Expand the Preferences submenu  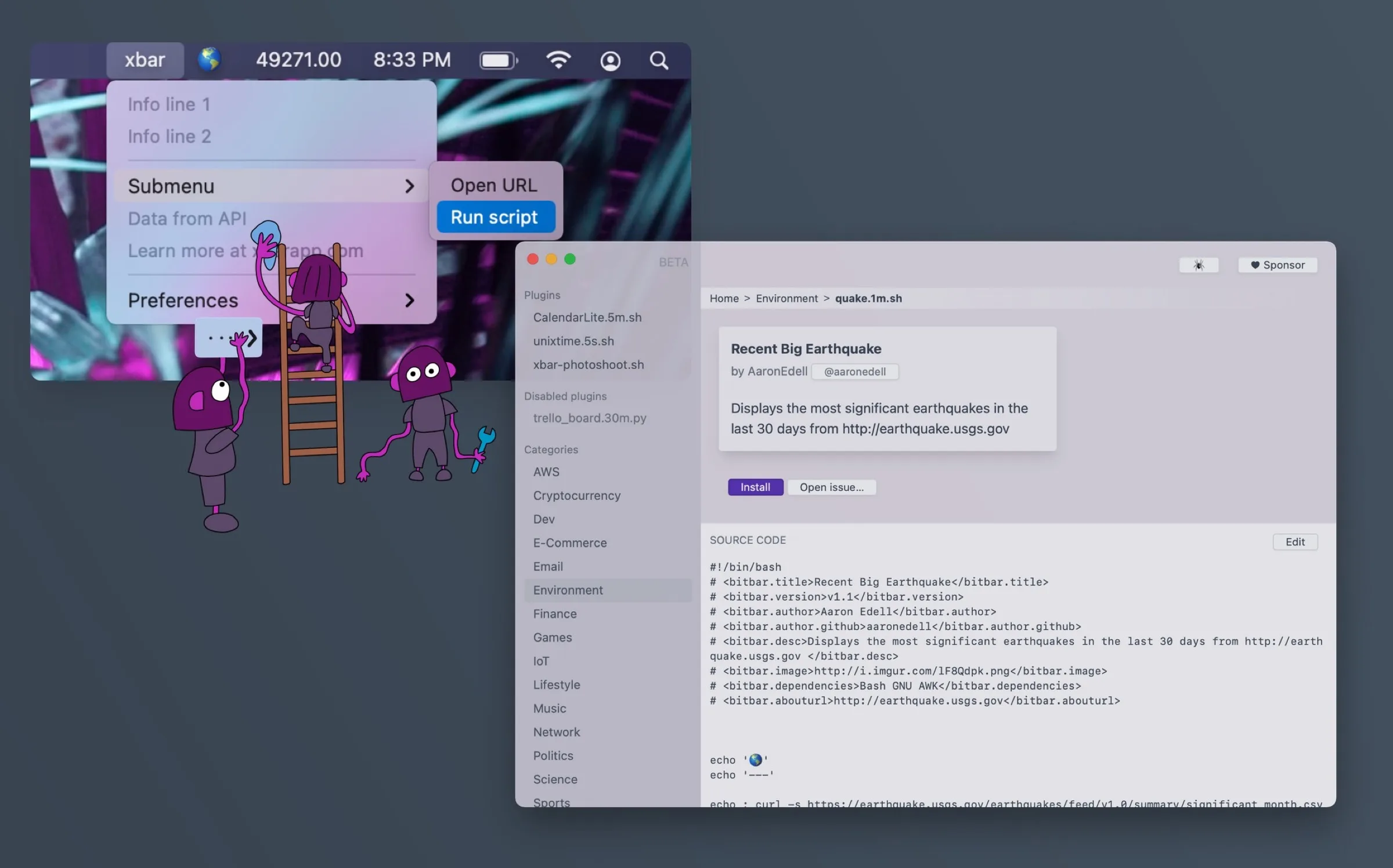183,300
